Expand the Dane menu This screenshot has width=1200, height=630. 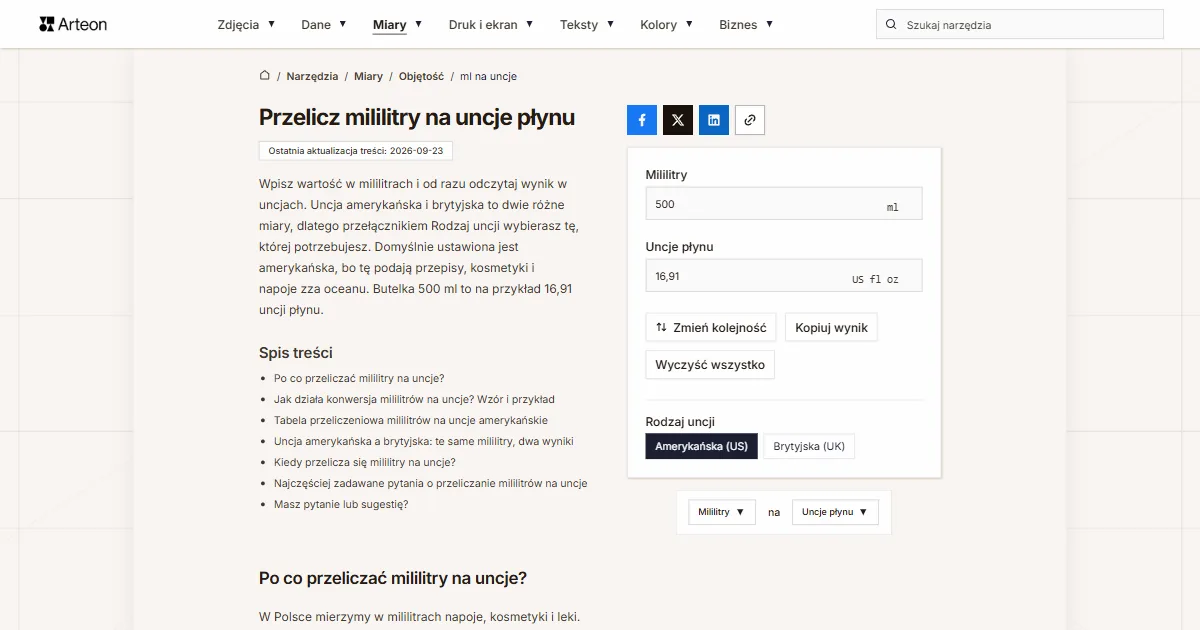click(324, 25)
